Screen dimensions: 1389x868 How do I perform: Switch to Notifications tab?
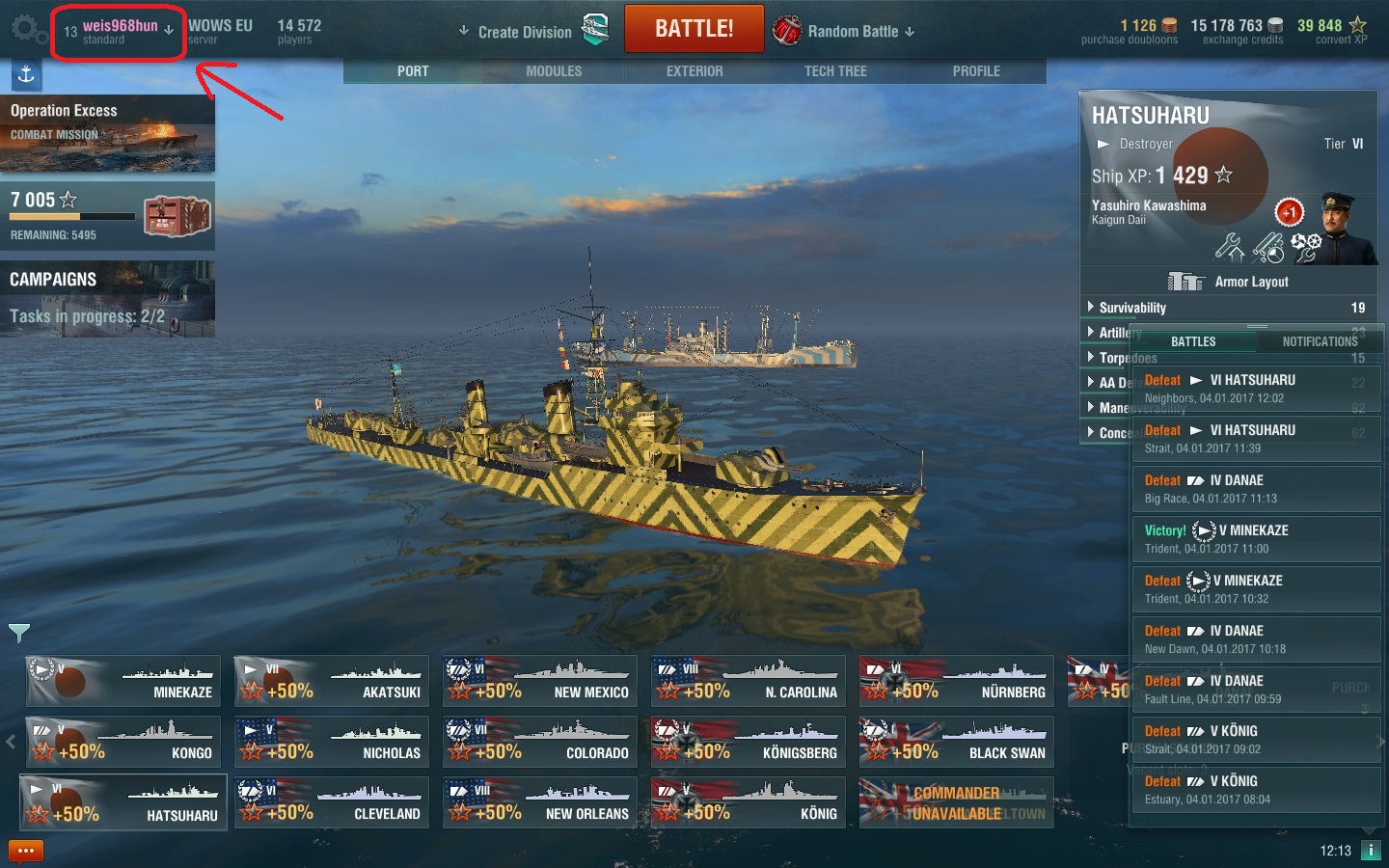click(1320, 341)
